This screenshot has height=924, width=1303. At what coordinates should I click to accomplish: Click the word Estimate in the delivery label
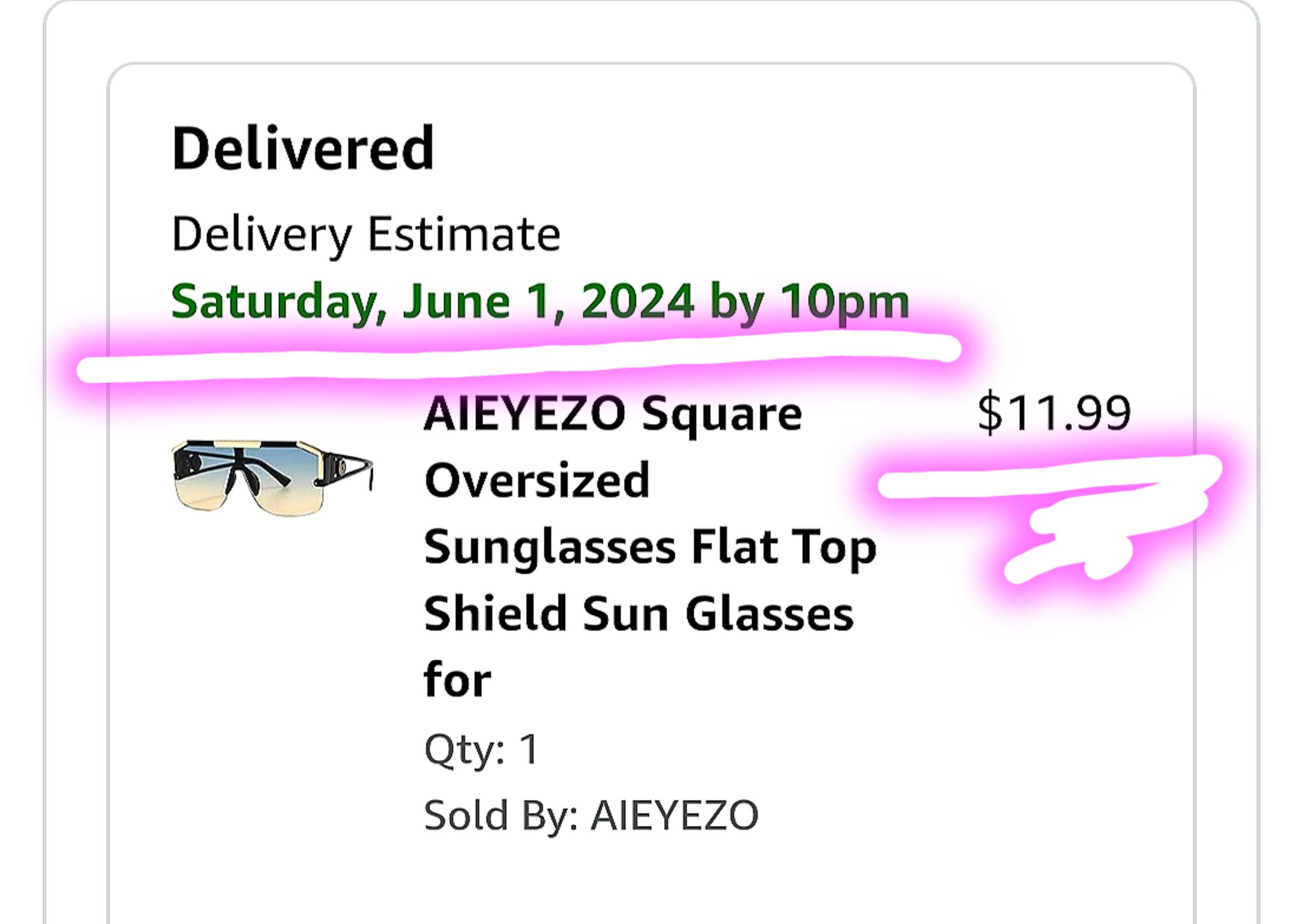464,235
